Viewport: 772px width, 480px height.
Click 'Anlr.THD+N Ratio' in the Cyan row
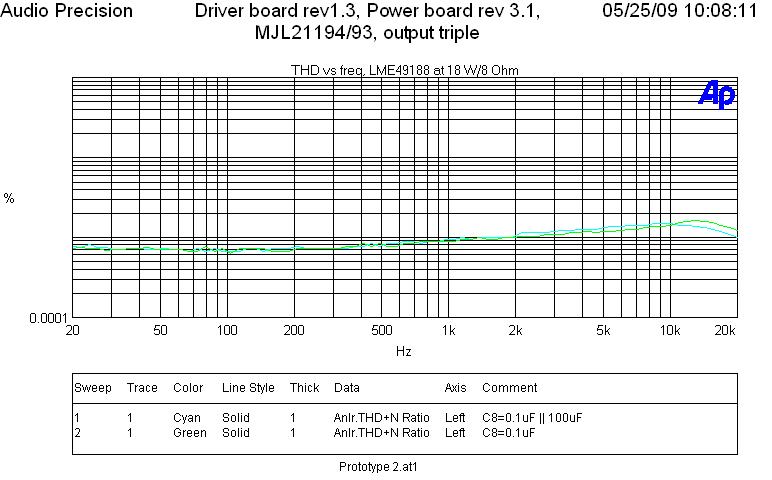382,418
